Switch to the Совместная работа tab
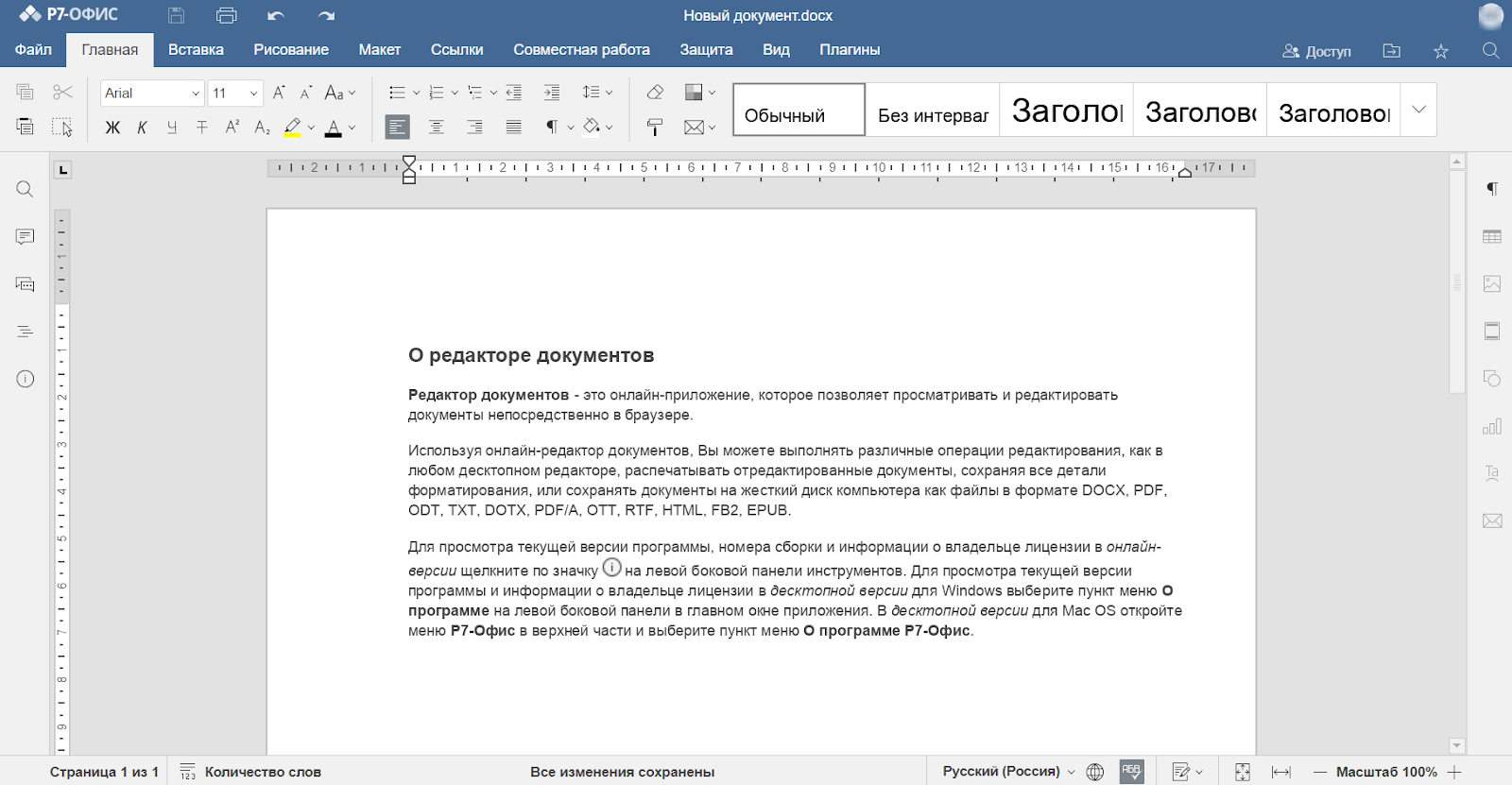 (582, 50)
